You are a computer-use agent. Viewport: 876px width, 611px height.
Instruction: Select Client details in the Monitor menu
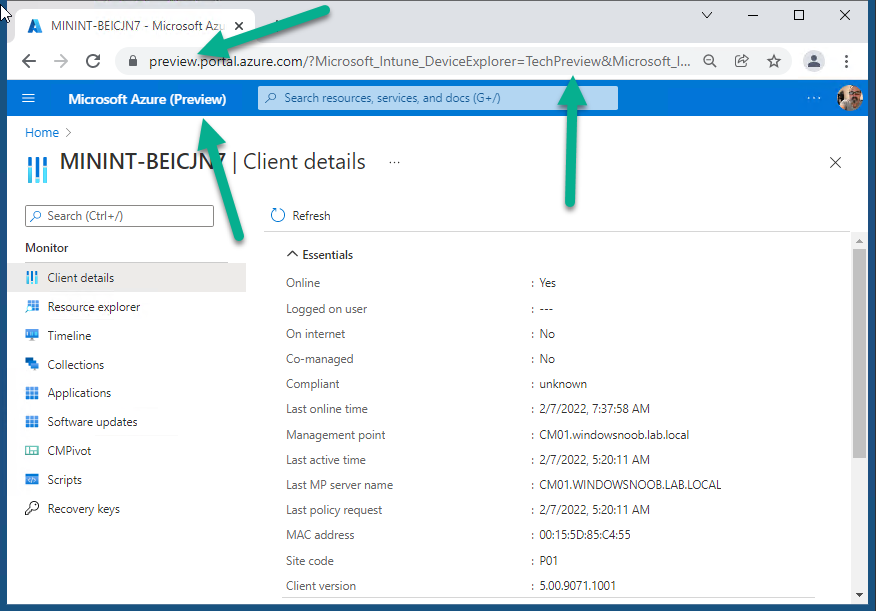point(127,278)
